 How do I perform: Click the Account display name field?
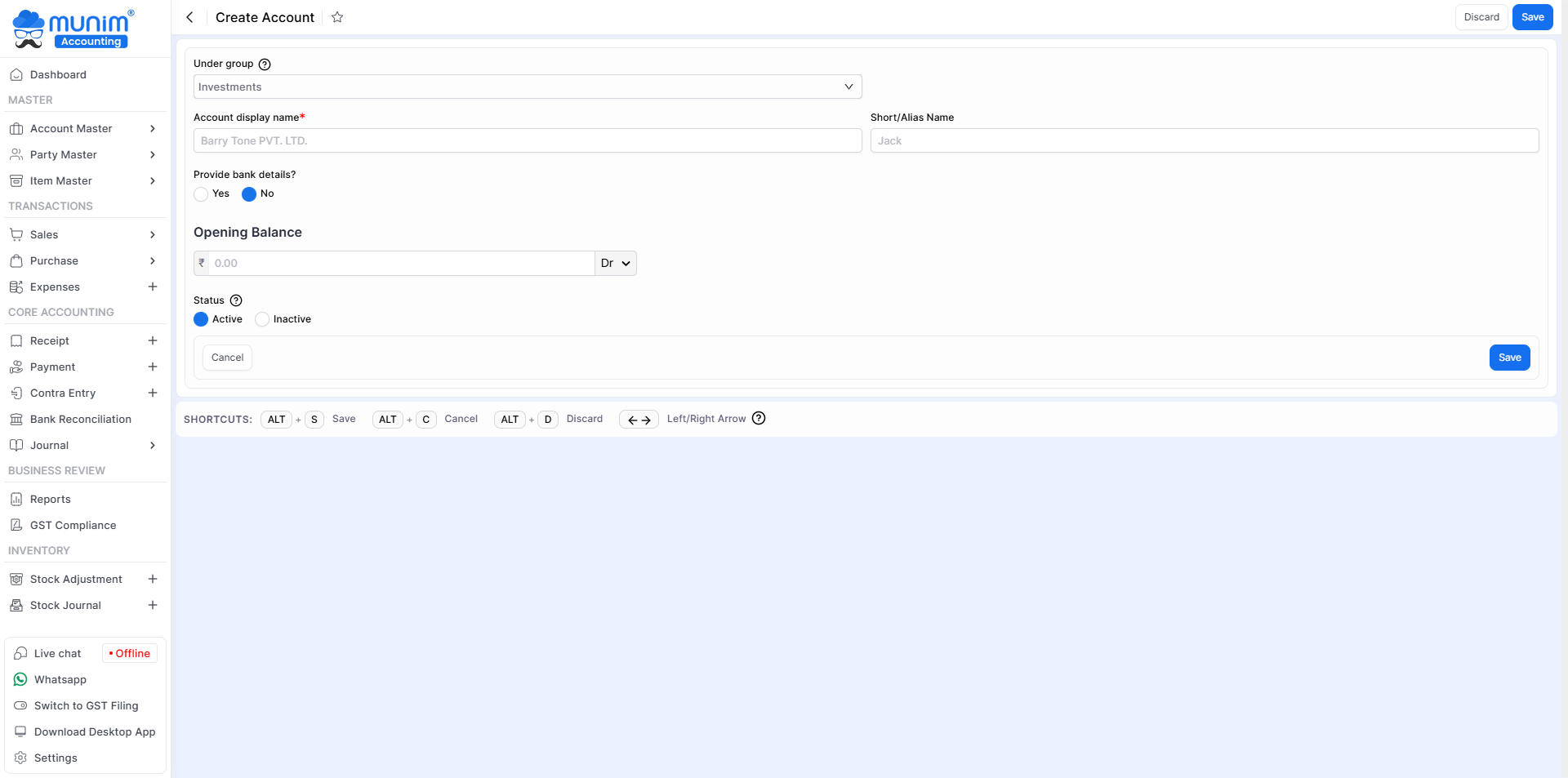pyautogui.click(x=527, y=140)
